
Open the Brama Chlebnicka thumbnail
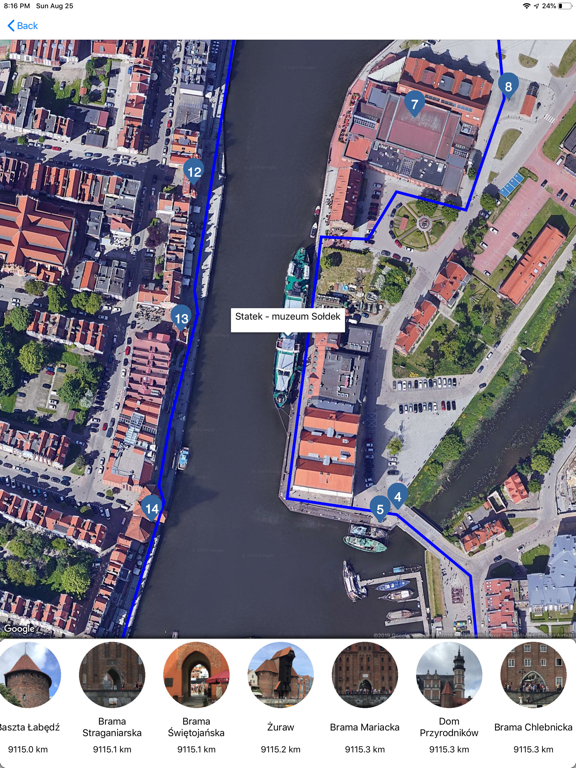click(x=533, y=675)
